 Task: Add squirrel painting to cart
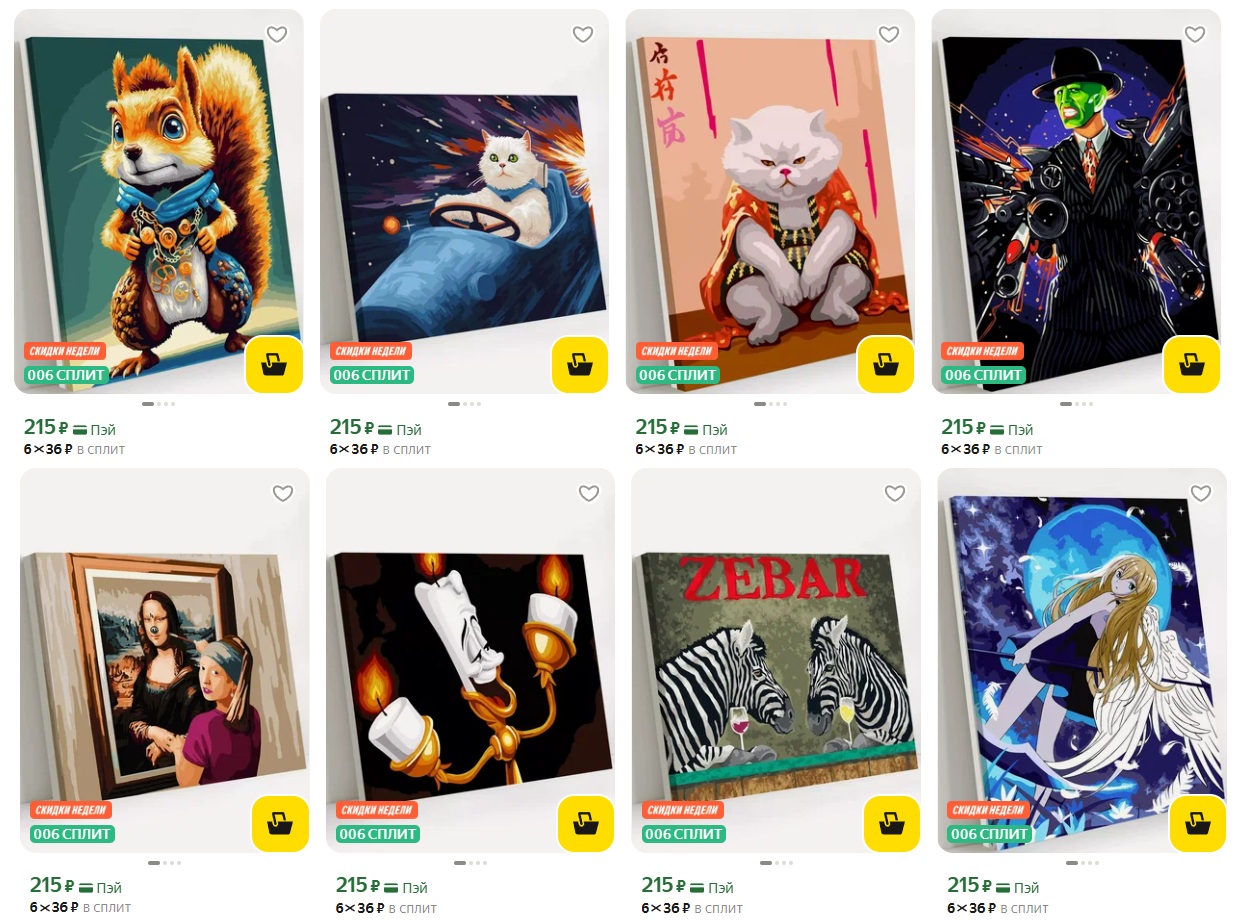(274, 365)
